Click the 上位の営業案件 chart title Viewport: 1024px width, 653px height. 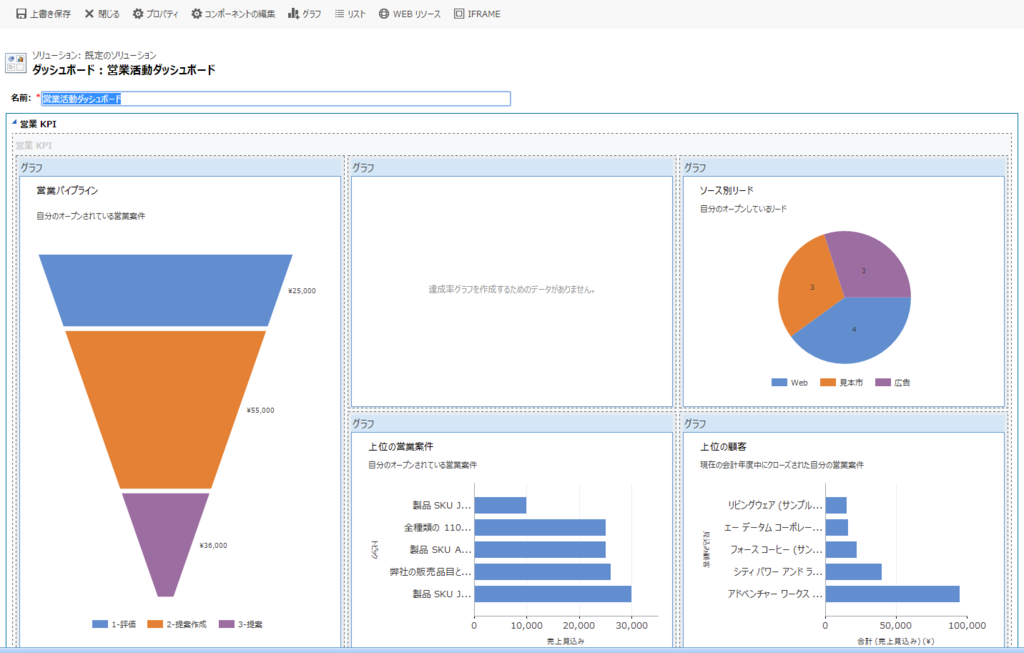pyautogui.click(x=401, y=447)
